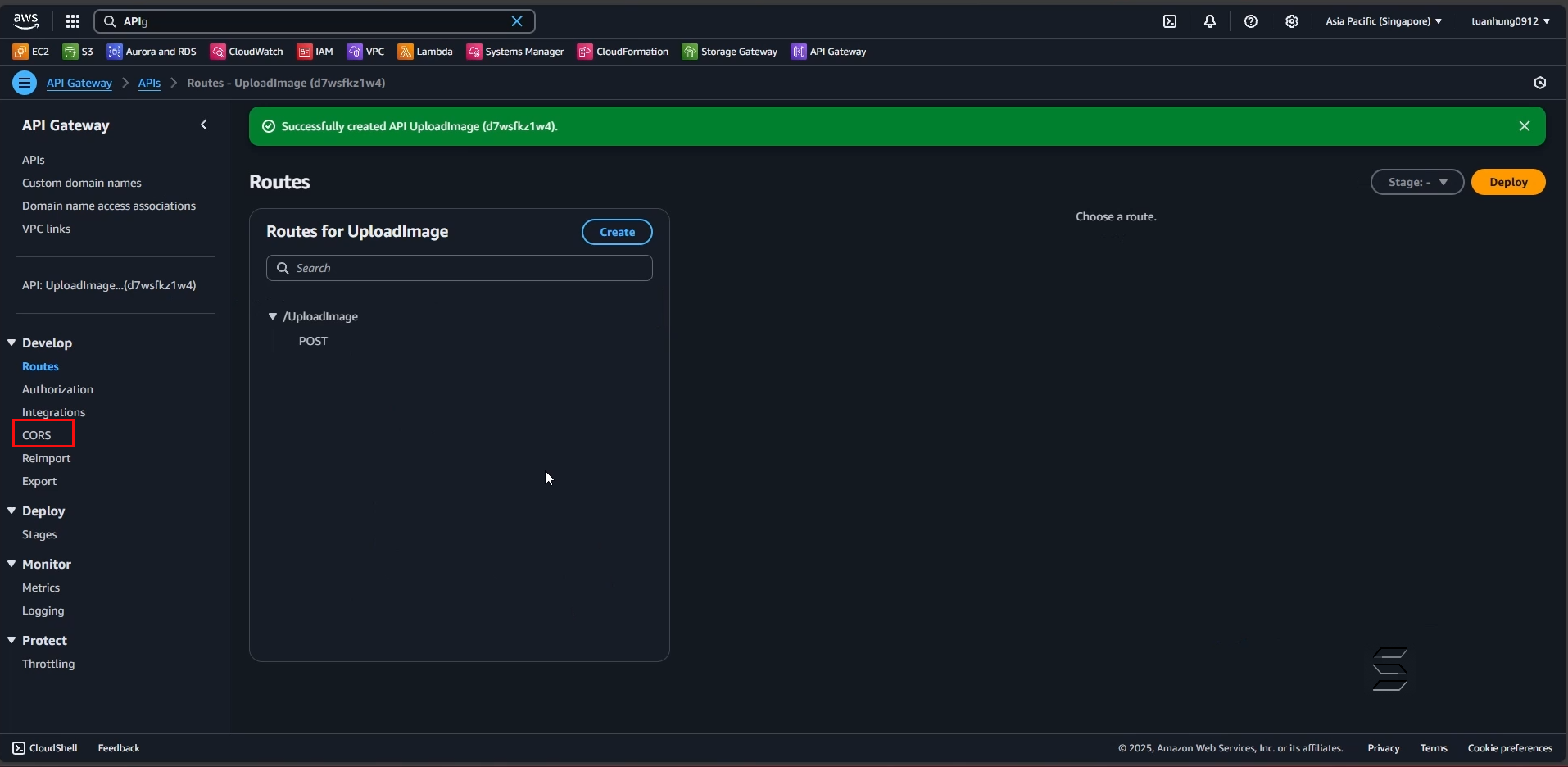1568x767 pixels.
Task: Click the Deploy button
Action: 1508,182
